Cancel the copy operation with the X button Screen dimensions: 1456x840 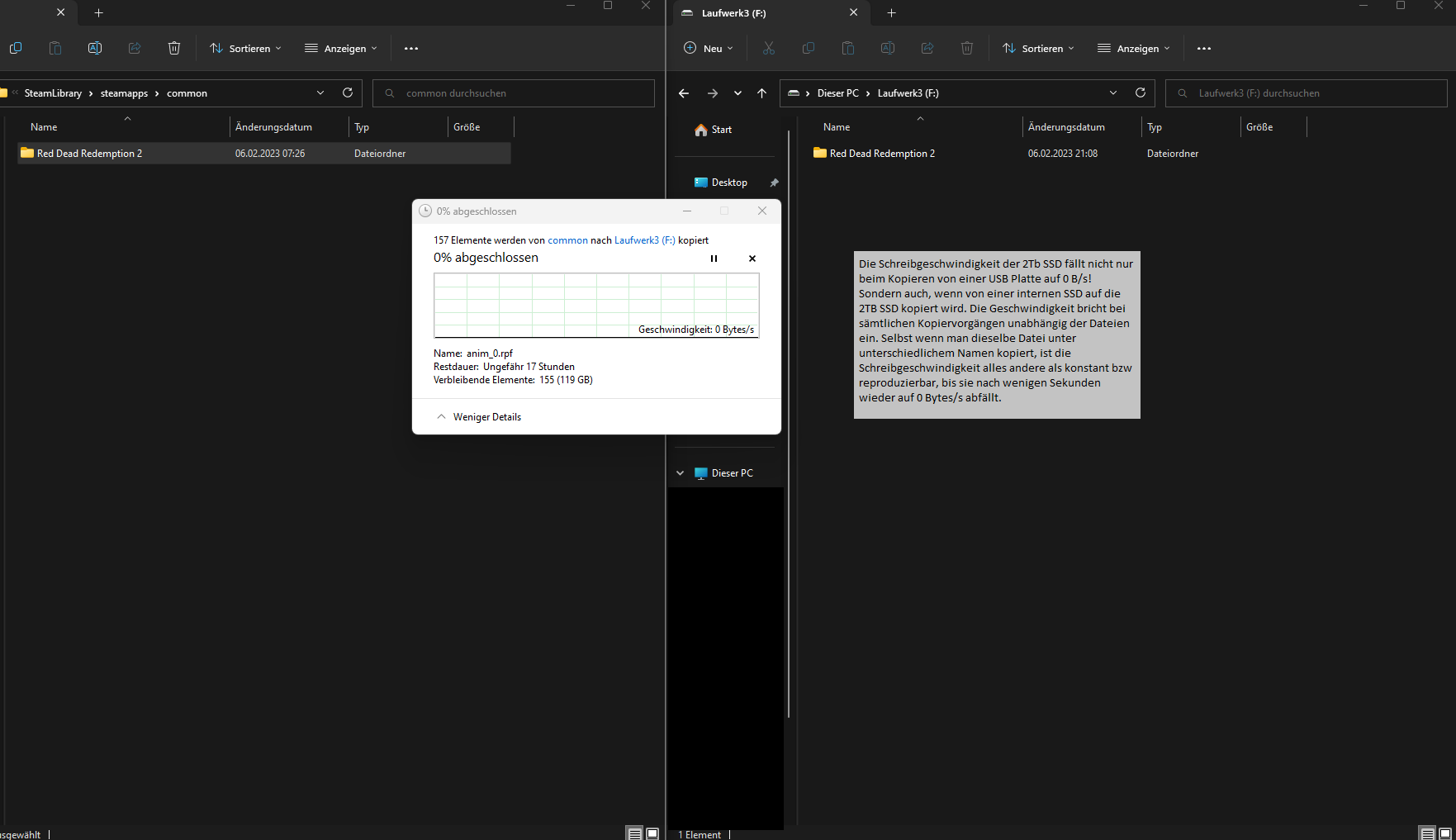(752, 259)
